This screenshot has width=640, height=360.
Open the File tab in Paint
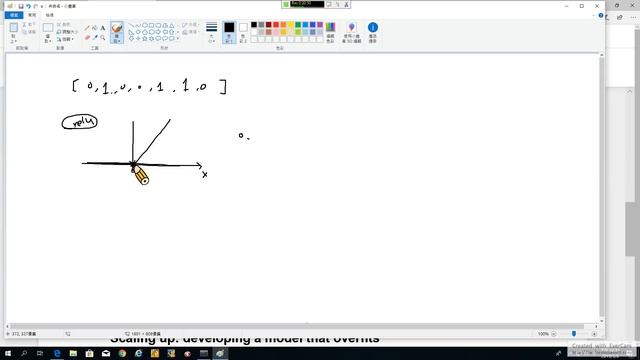pos(14,15)
